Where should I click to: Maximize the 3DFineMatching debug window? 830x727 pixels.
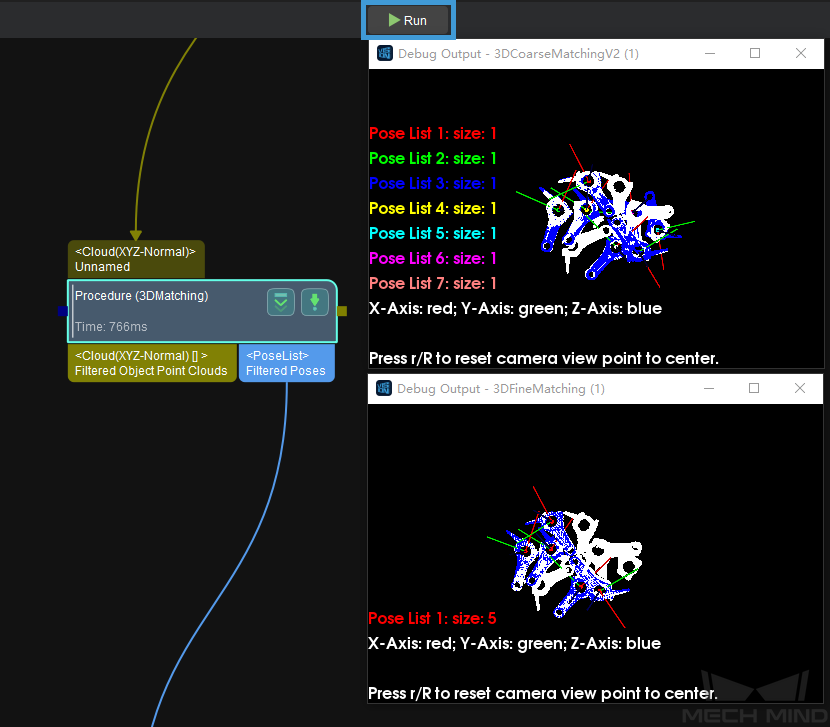(x=754, y=389)
